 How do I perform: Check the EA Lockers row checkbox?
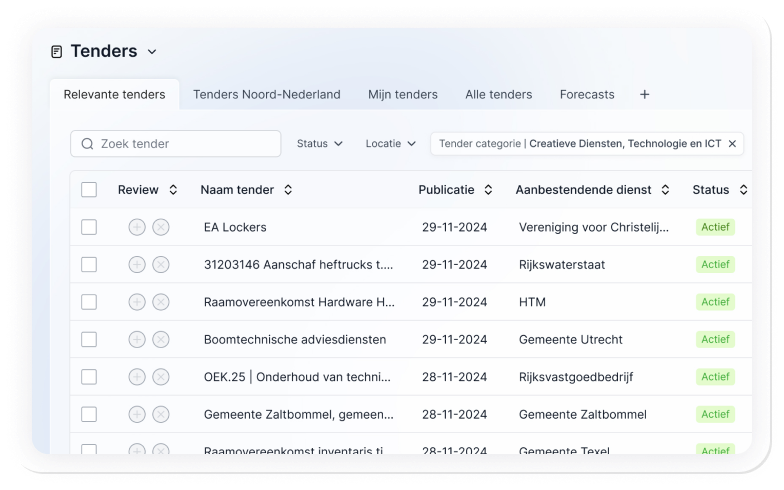(89, 227)
